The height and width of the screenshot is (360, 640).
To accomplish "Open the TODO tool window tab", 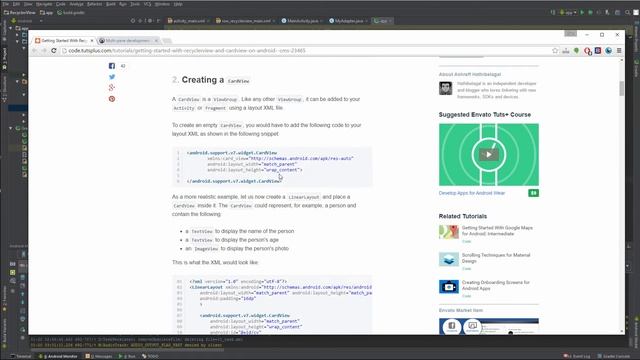I will point(150,356).
